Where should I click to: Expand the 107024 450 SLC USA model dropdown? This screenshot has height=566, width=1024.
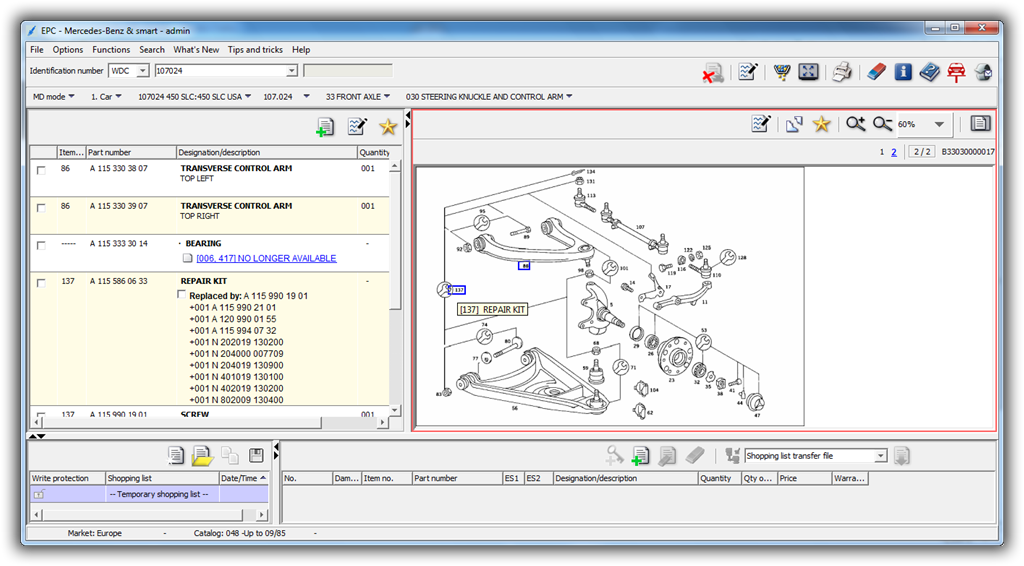(x=195, y=97)
